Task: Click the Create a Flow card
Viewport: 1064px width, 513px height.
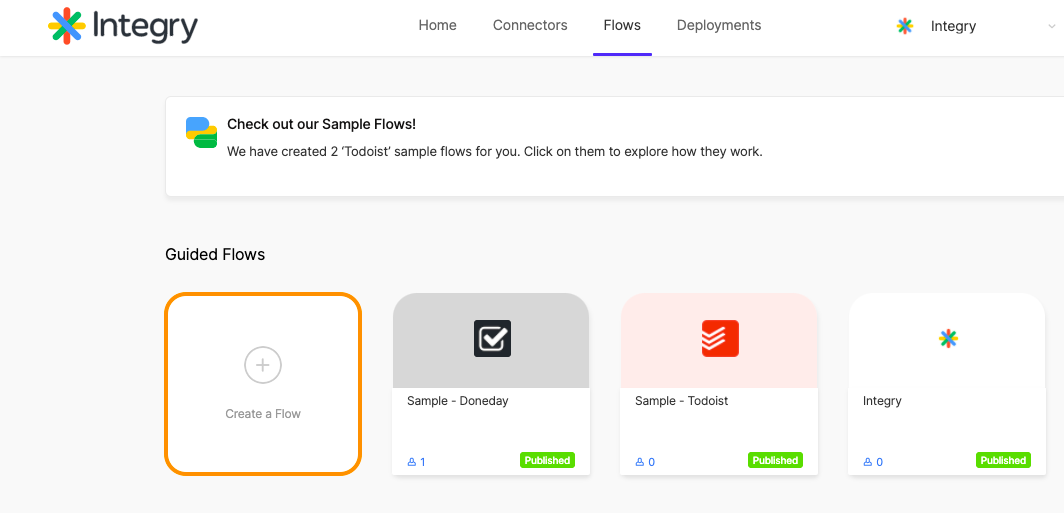Action: pos(263,383)
